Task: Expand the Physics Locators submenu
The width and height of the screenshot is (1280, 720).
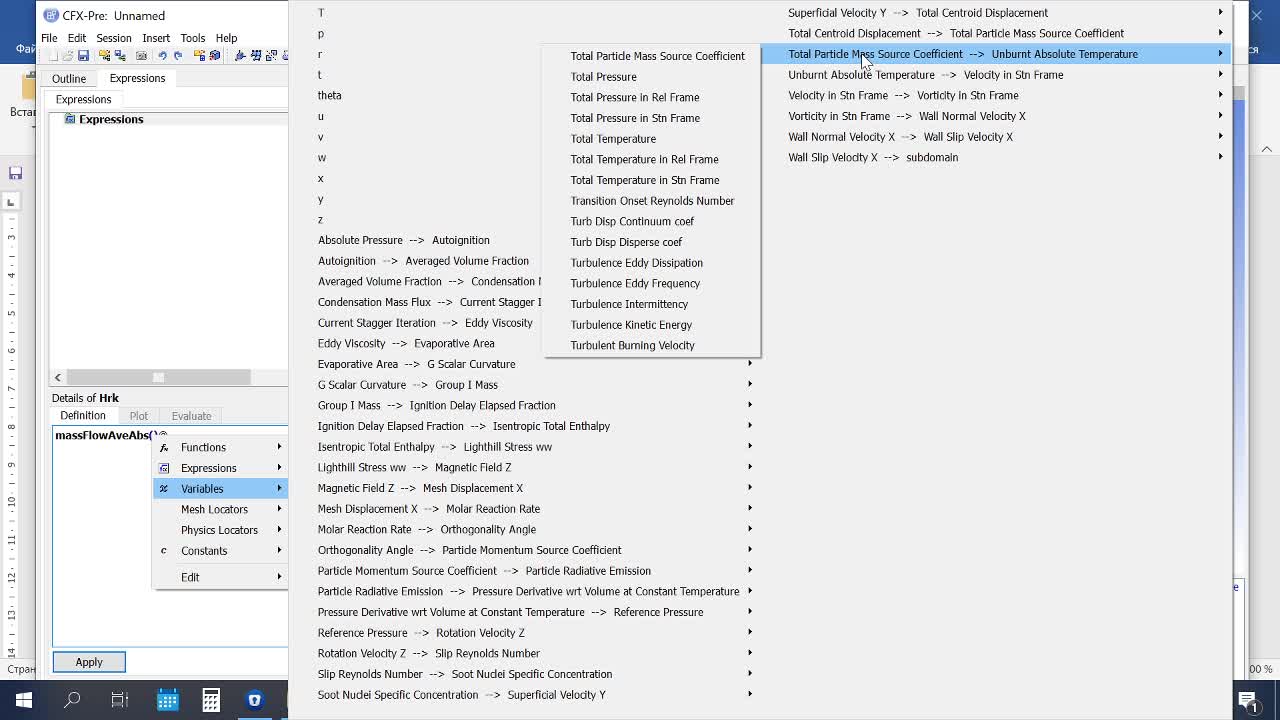Action: pos(221,530)
